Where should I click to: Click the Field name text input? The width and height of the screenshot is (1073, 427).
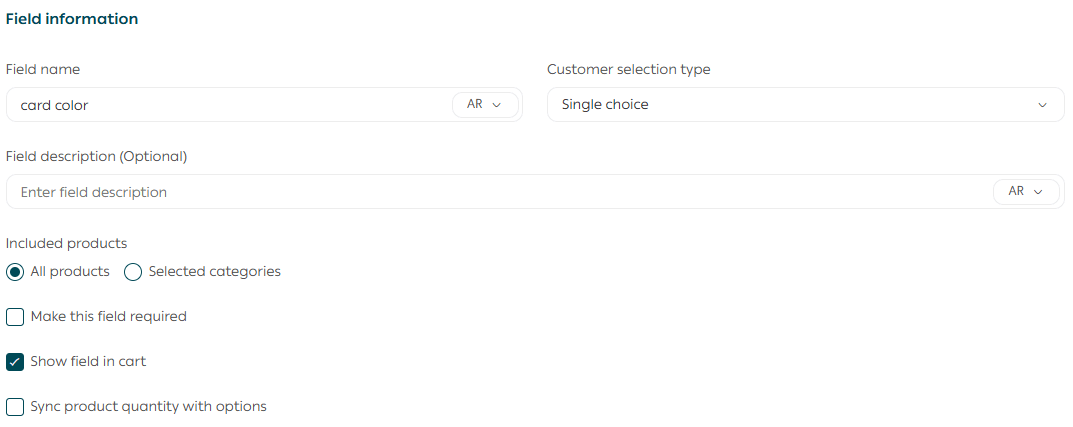230,105
